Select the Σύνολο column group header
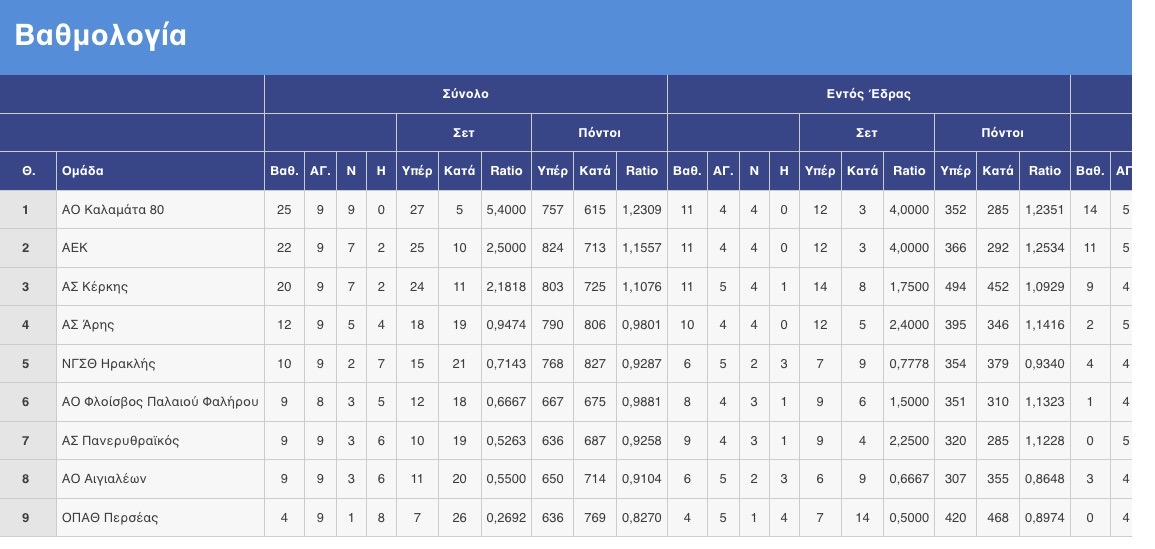Viewport: 1155px width, 549px height. click(x=465, y=94)
